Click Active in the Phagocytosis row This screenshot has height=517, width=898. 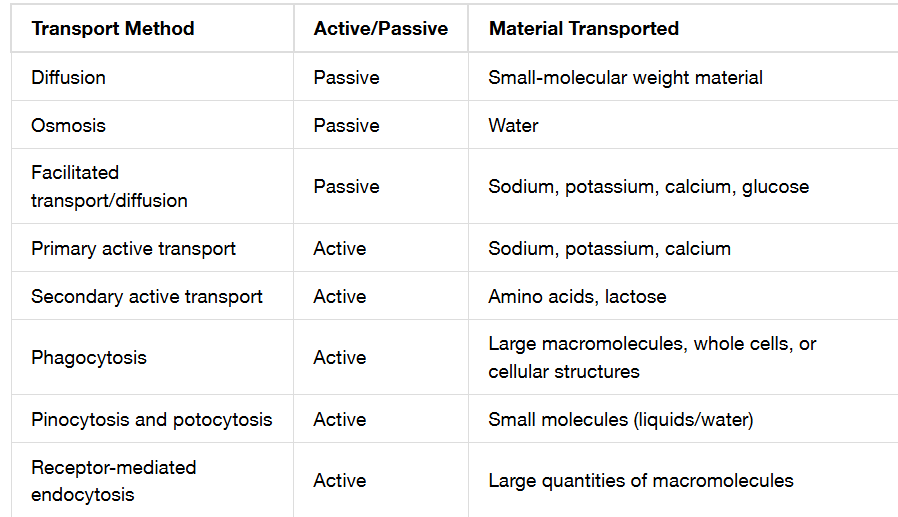pyautogui.click(x=340, y=357)
